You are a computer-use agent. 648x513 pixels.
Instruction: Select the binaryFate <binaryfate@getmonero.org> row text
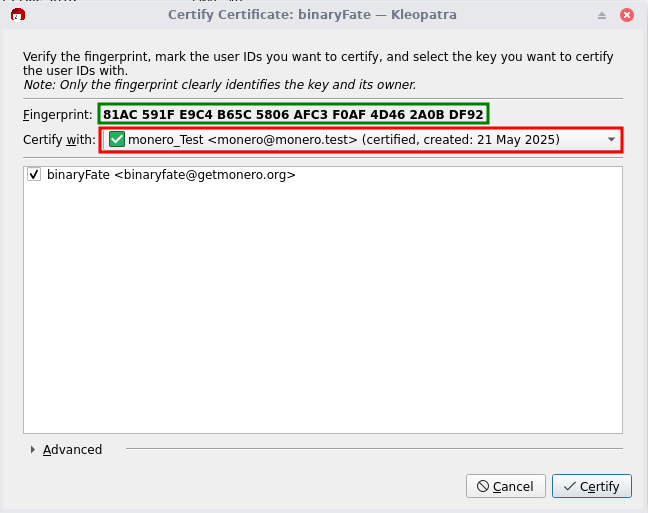171,175
